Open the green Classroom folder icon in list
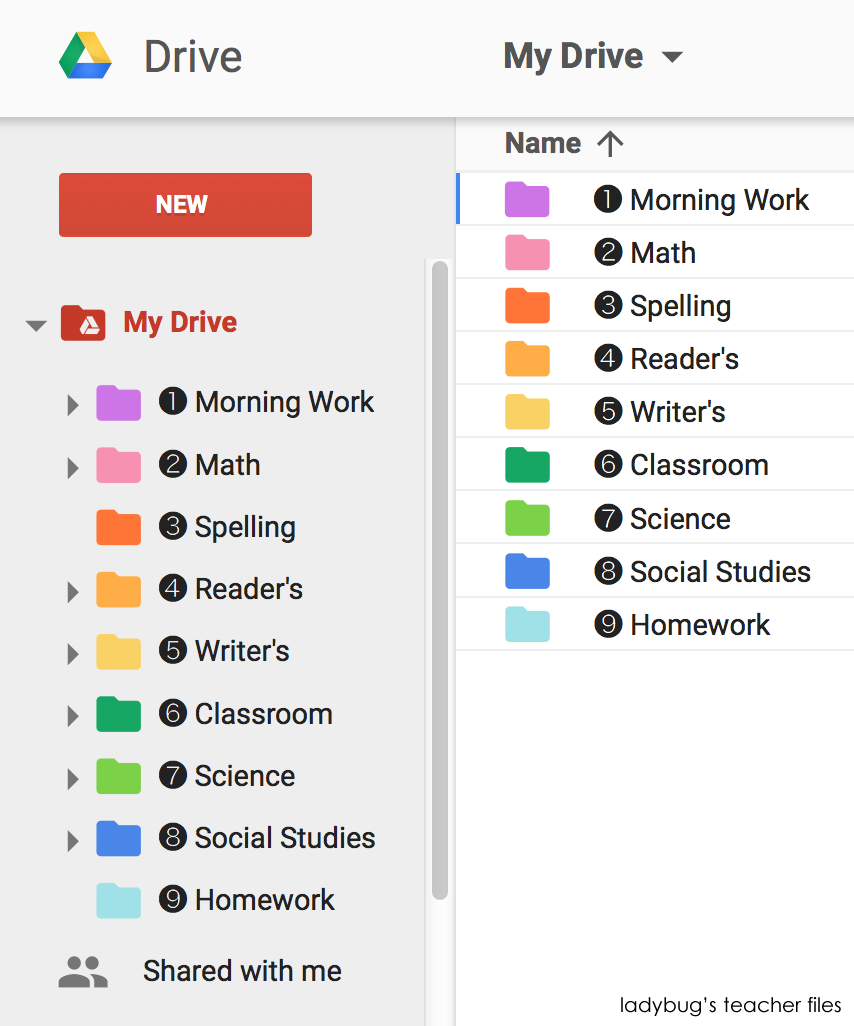854x1026 pixels. (527, 464)
